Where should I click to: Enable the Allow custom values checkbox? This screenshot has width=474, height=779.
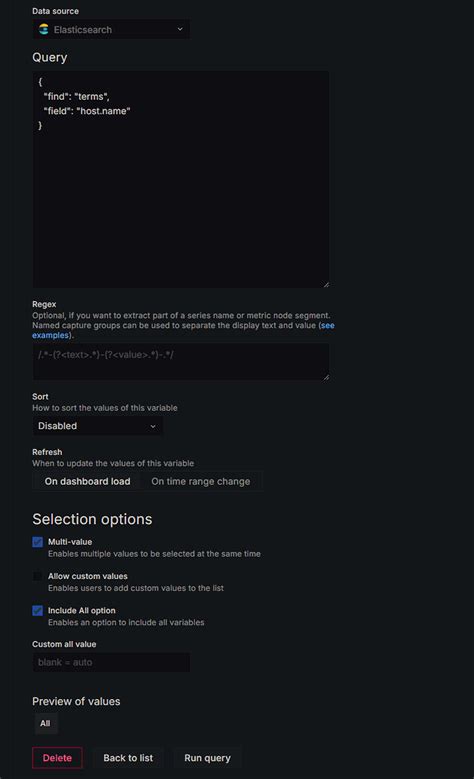click(x=37, y=576)
